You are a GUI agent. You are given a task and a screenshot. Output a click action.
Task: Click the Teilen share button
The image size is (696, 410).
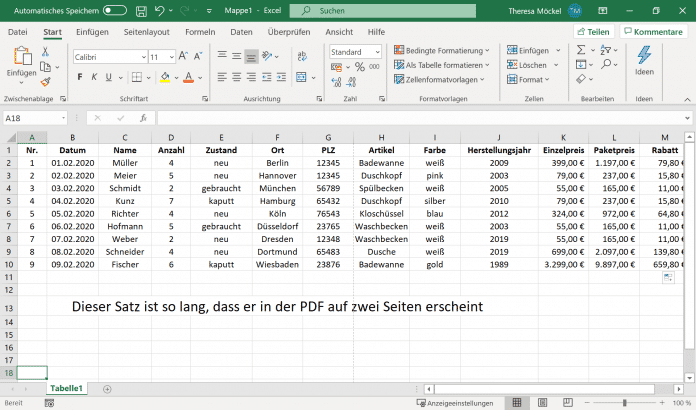pos(593,32)
